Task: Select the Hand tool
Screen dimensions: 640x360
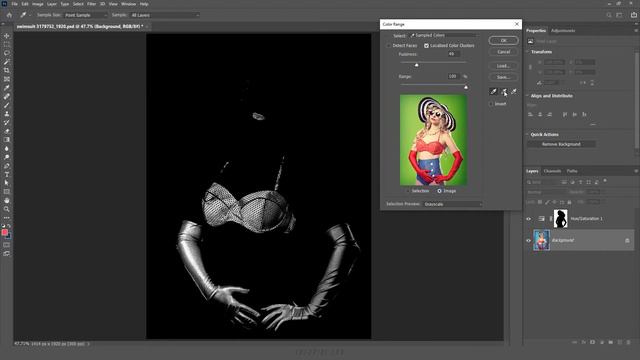Action: (7, 200)
